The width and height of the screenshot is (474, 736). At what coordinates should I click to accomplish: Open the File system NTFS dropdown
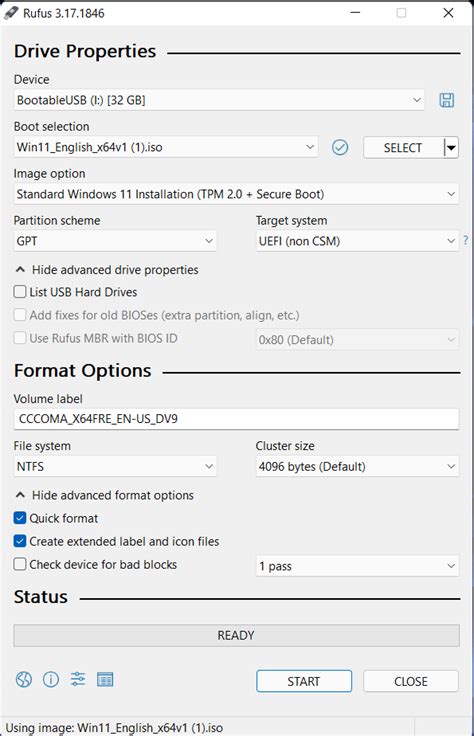pyautogui.click(x=115, y=466)
